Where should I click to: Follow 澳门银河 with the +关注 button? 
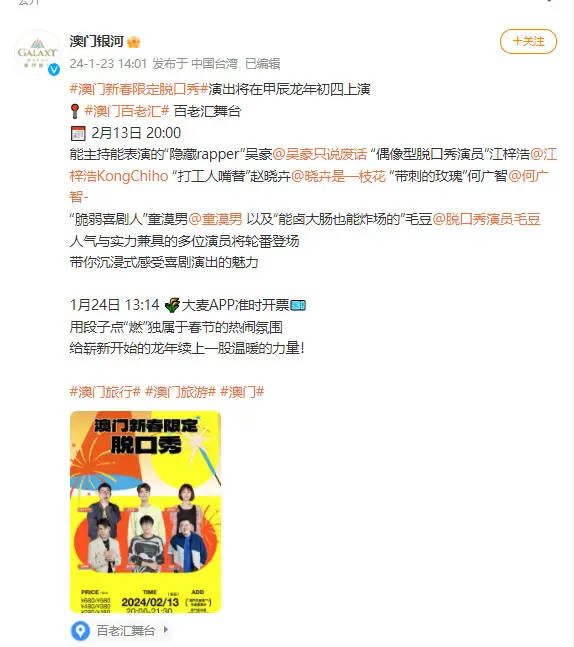(x=528, y=41)
